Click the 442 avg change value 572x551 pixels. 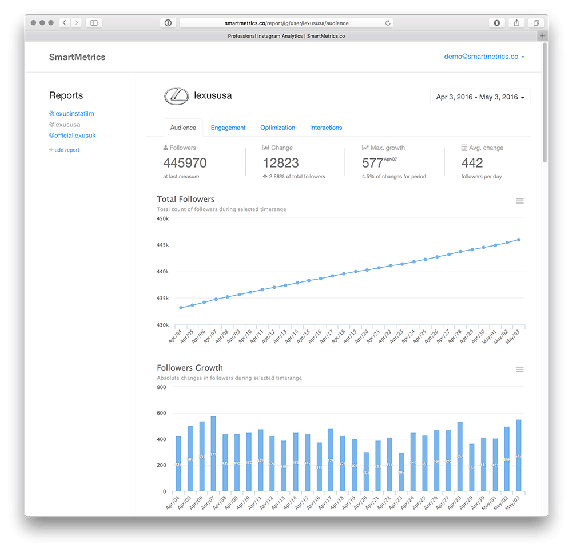click(472, 163)
